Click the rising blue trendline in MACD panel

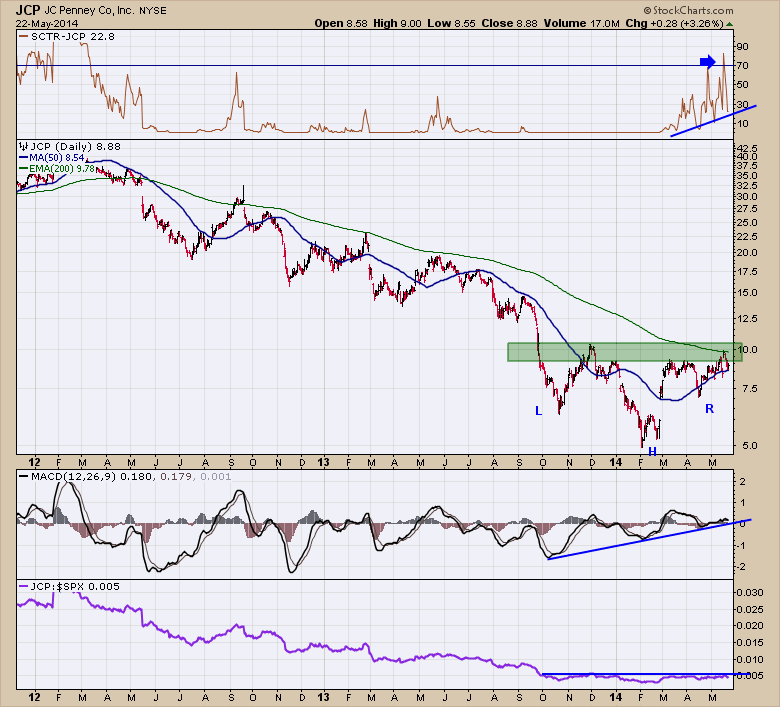coord(647,537)
